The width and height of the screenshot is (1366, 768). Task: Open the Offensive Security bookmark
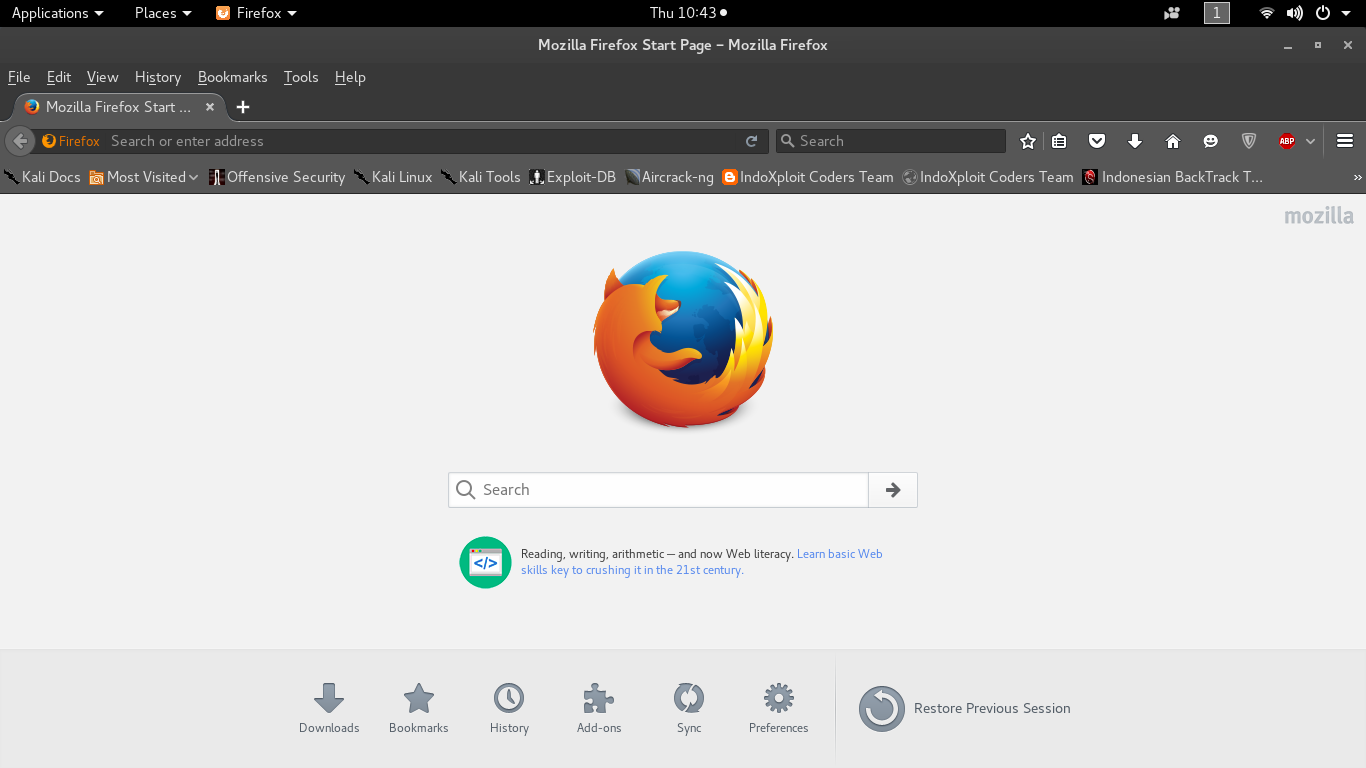tap(276, 177)
